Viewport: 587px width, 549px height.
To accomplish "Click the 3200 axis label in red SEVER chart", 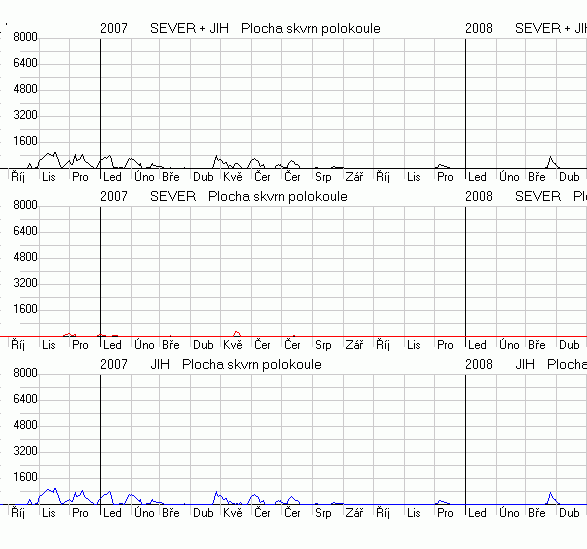I will [25, 283].
